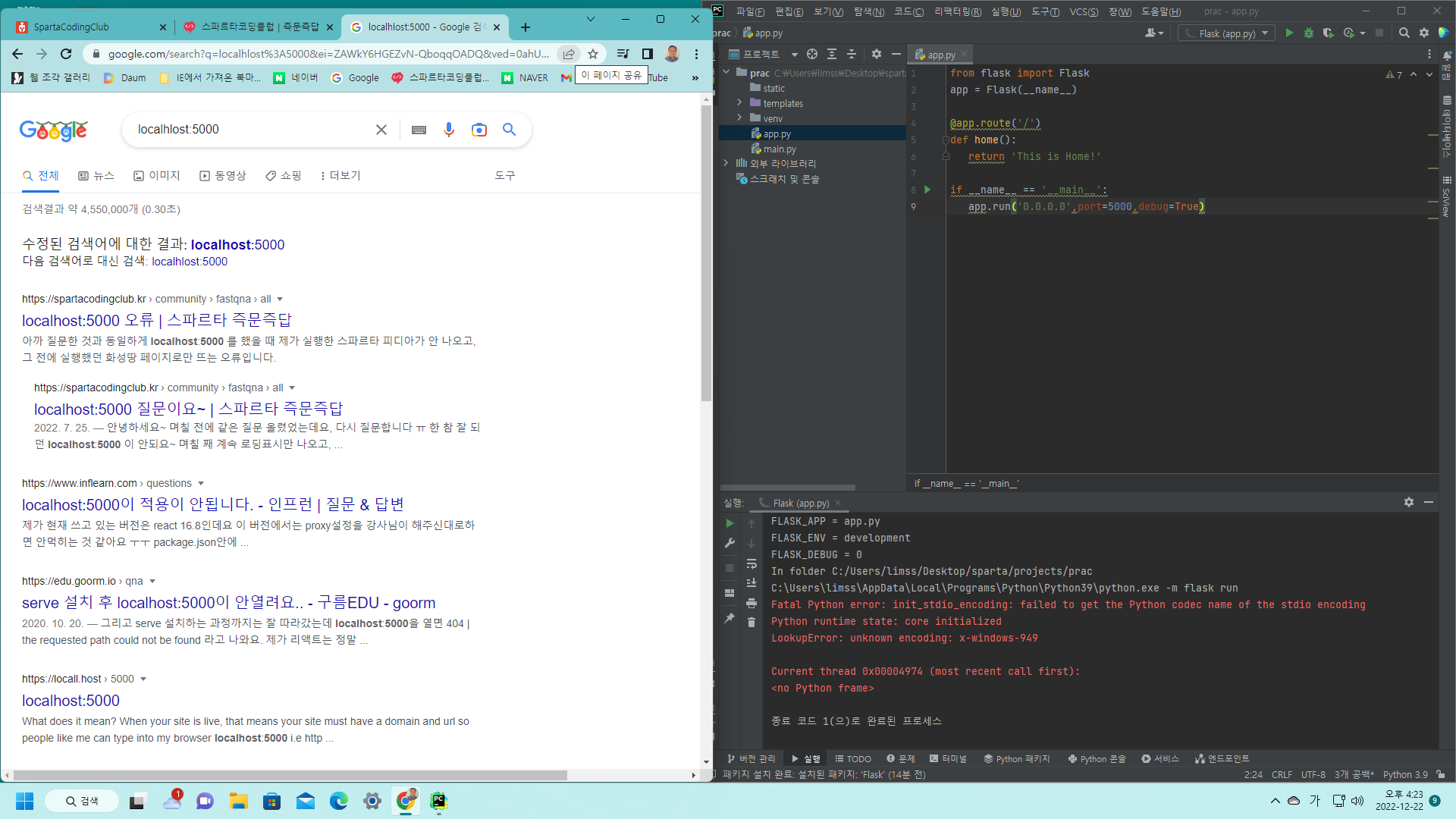Select the 이미지 search tab on Google
Screen dimensions: 1456x819
[157, 176]
